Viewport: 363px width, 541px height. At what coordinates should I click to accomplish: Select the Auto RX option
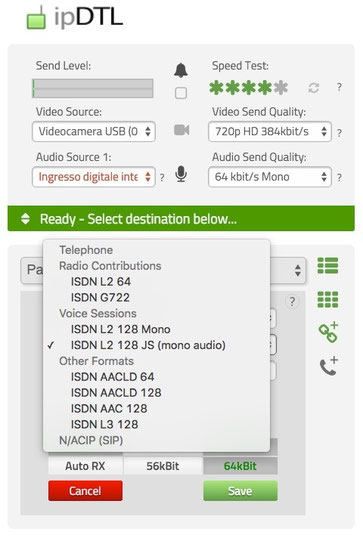click(85, 466)
